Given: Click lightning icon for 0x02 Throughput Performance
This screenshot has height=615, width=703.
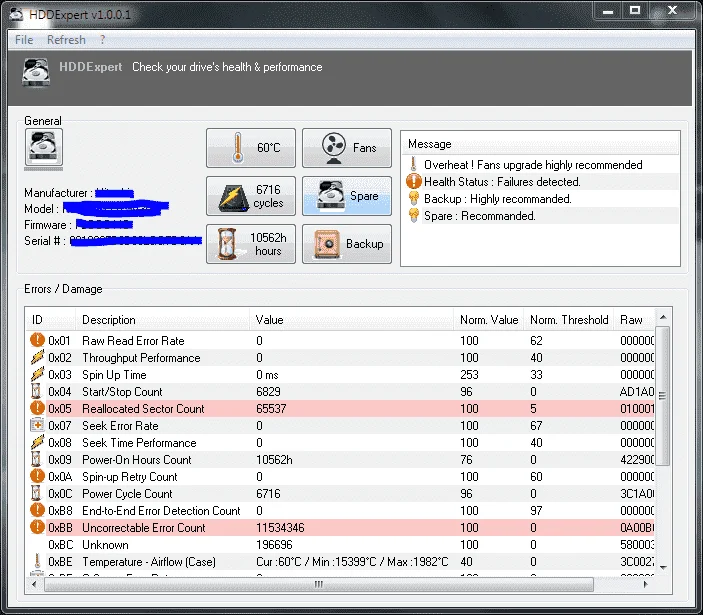Looking at the screenshot, I should pos(37,357).
